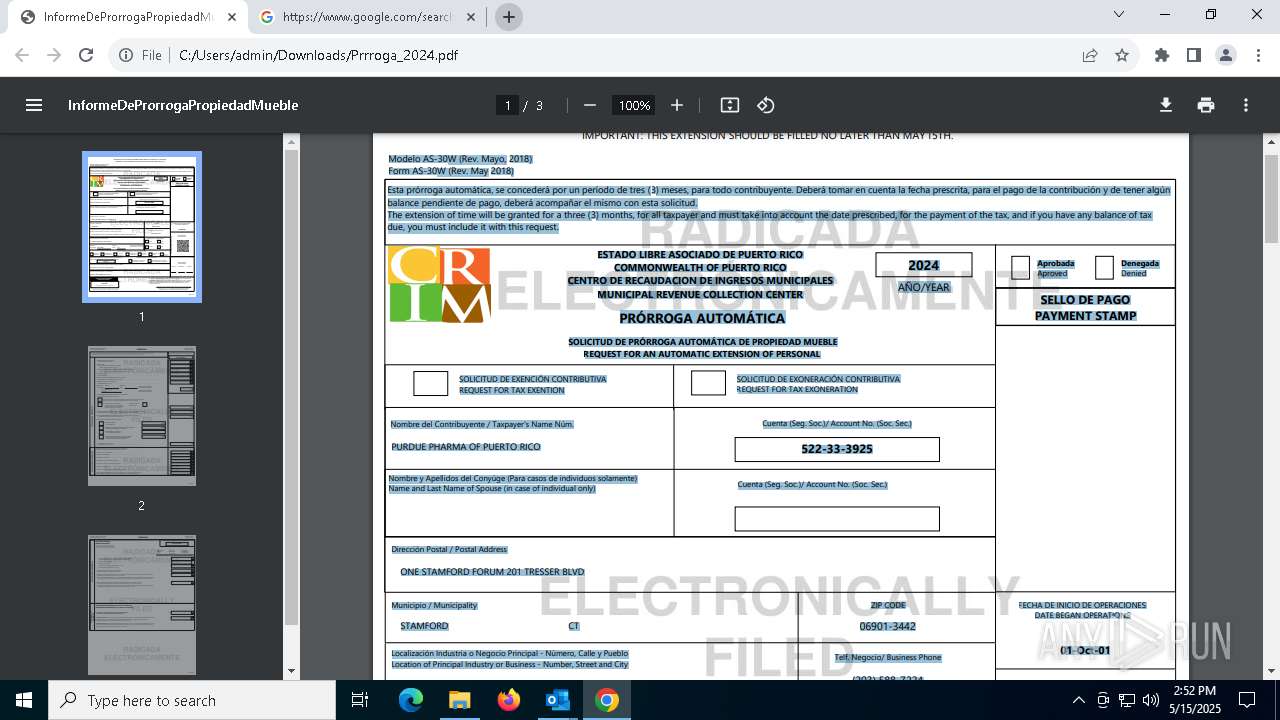Open network settings tray icon
This screenshot has height=720, width=1280.
(1127, 700)
